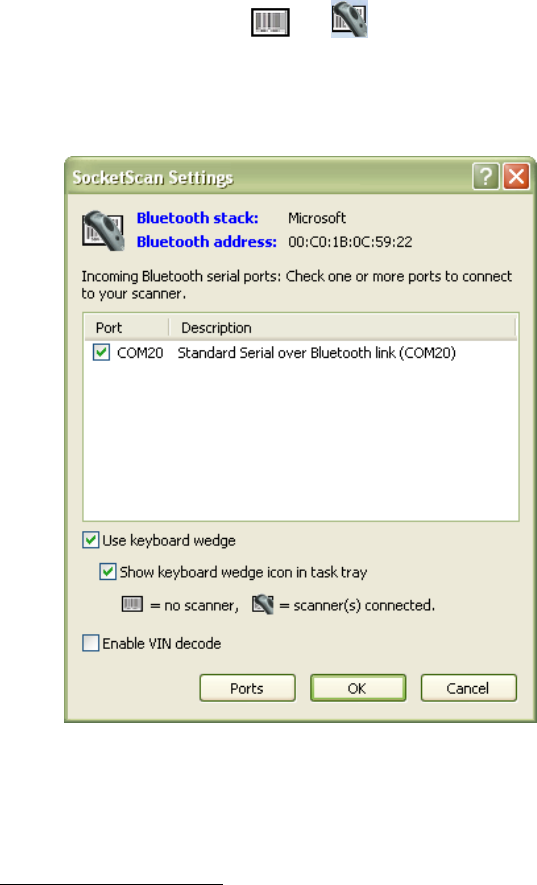Click the barcode no-scanner icon at top

tap(270, 22)
